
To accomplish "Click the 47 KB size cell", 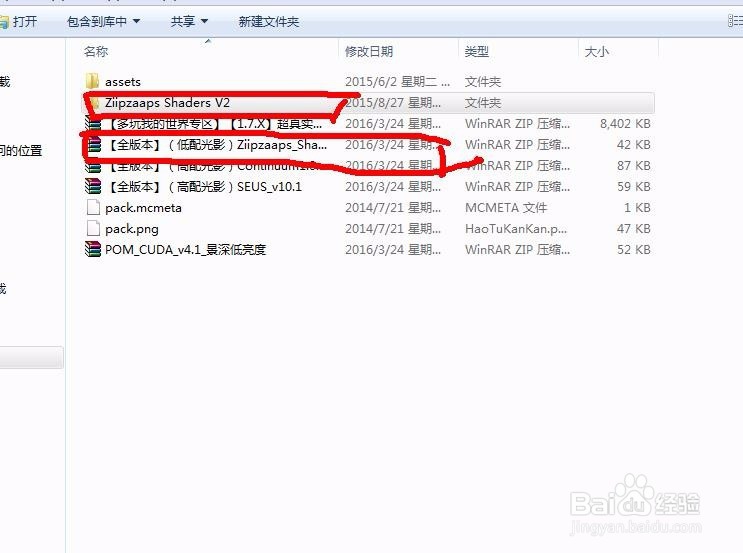I will coord(634,228).
